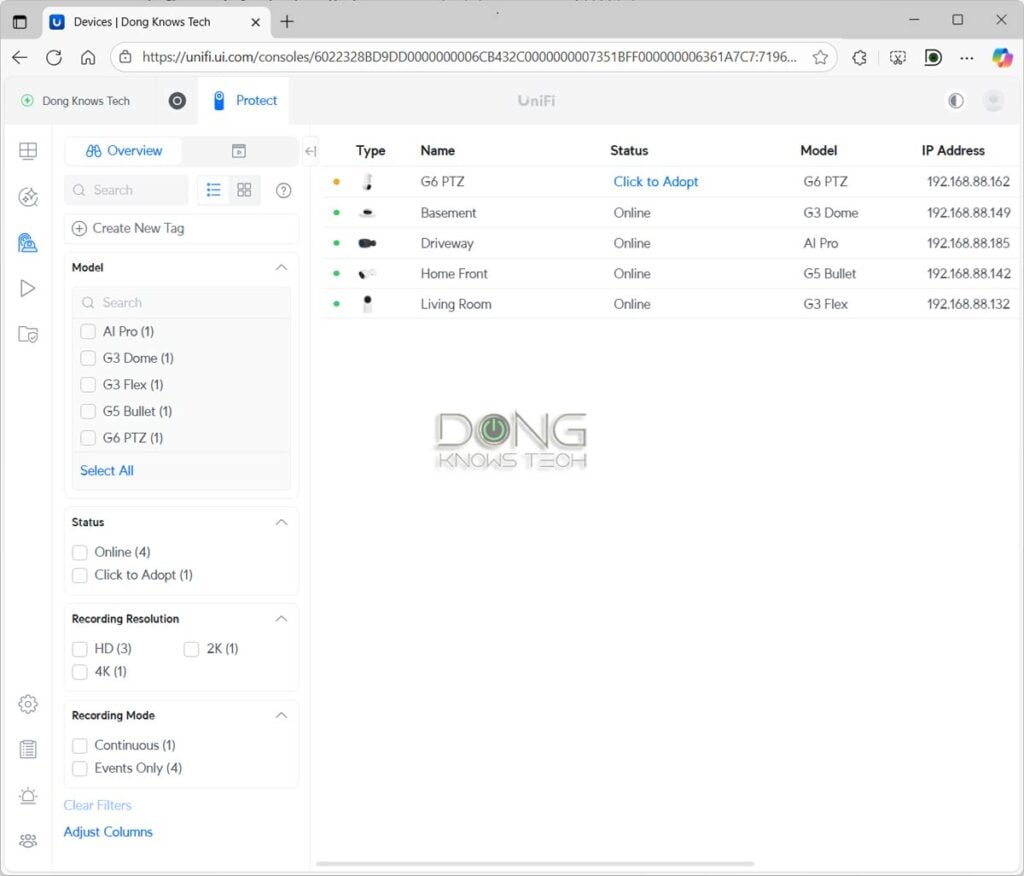Image resolution: width=1024 pixels, height=876 pixels.
Task: Filter by 2K recording resolution
Action: click(191, 649)
